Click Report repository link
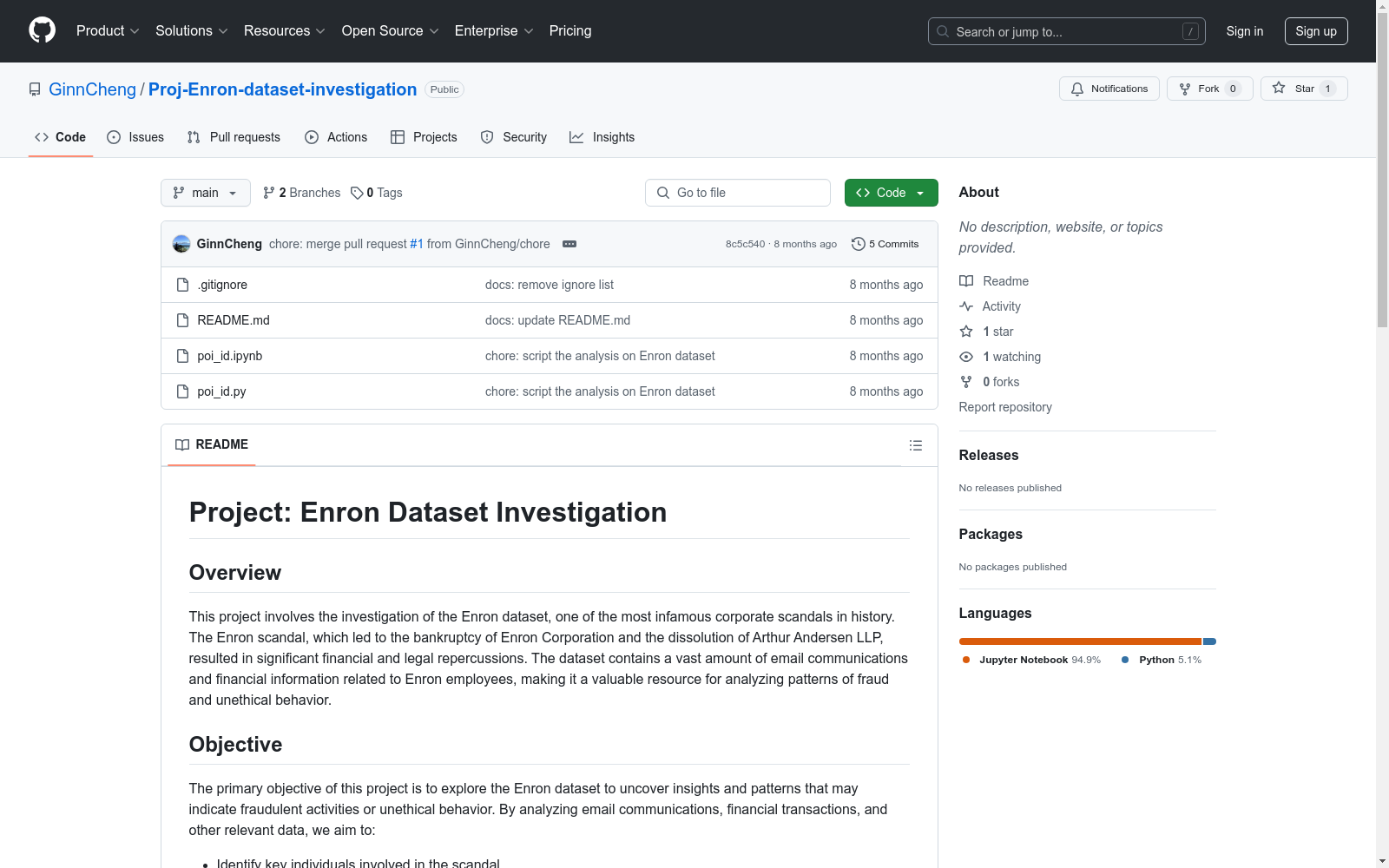1389x868 pixels. pyautogui.click(x=1005, y=407)
